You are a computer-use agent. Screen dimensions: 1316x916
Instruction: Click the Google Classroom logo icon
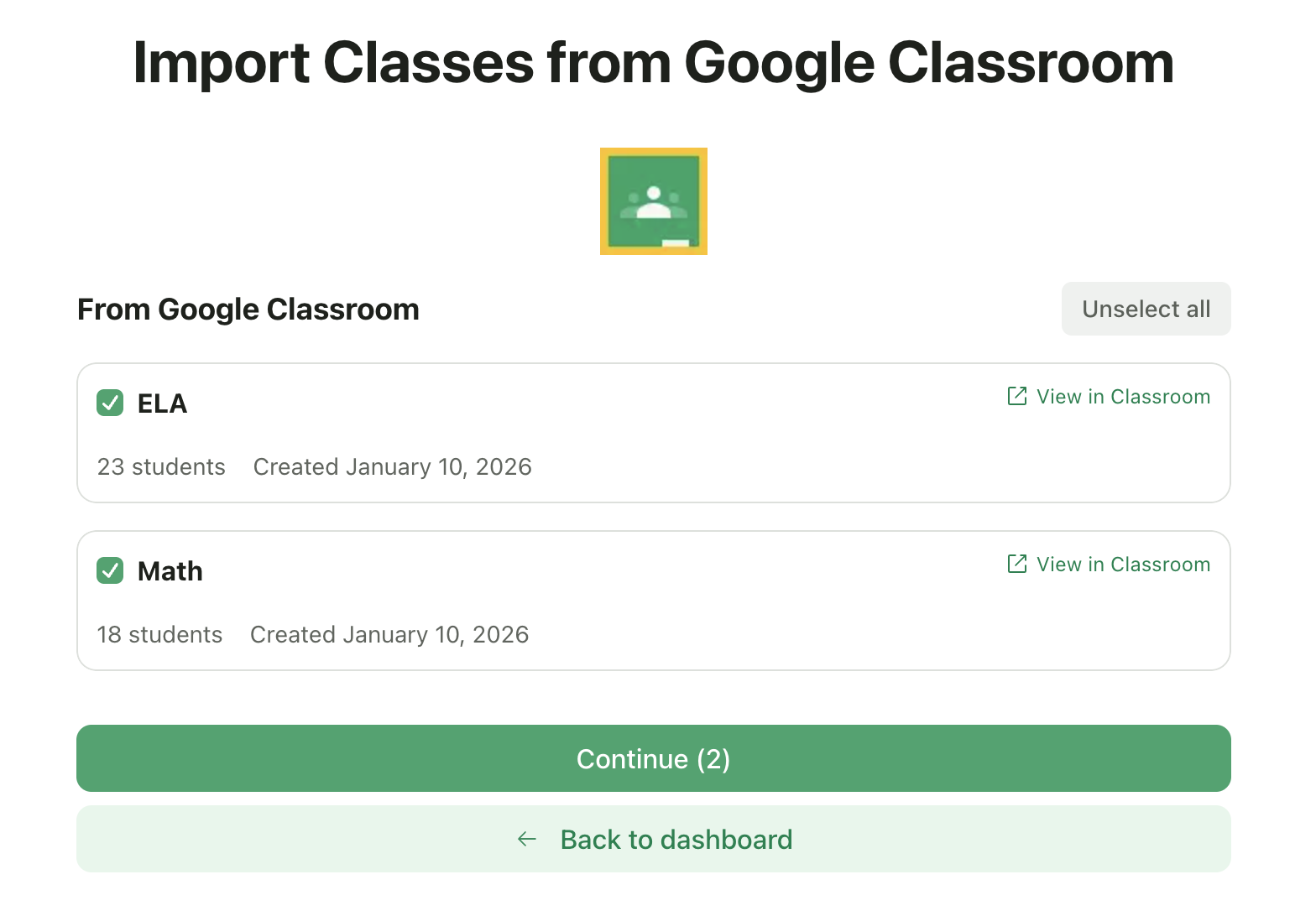[653, 200]
